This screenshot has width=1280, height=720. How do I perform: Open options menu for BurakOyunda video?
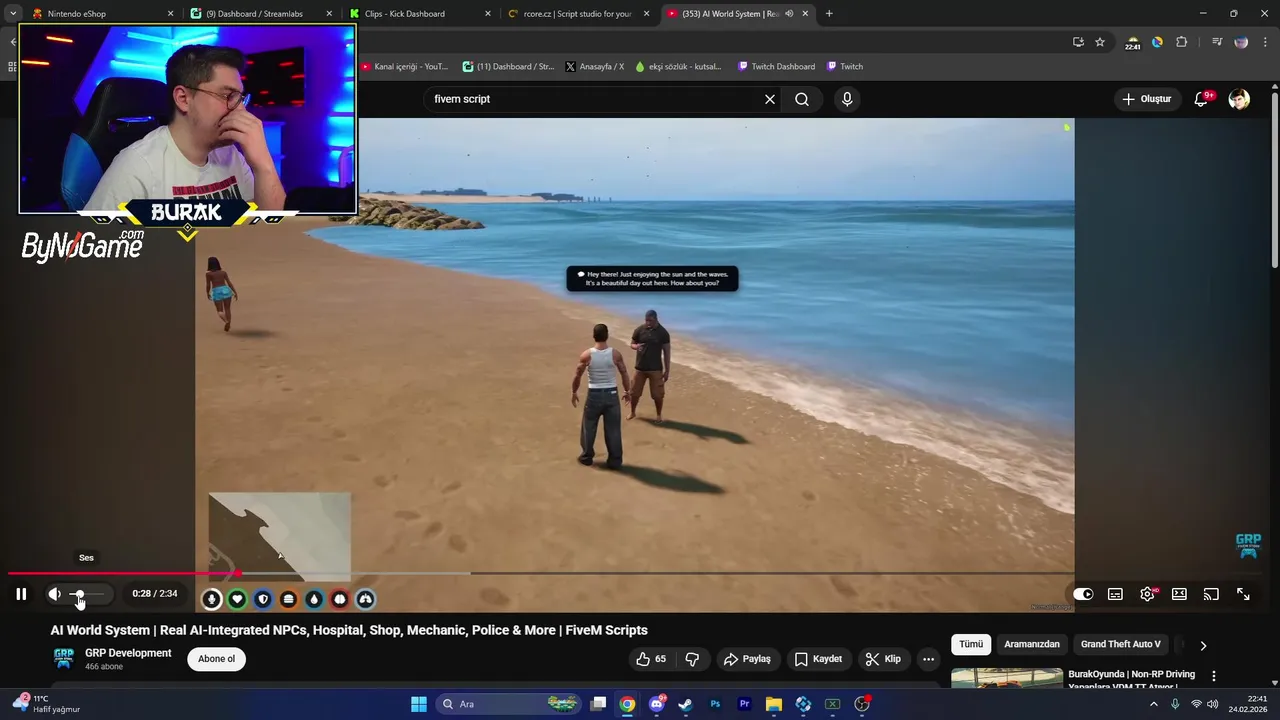point(1214,676)
